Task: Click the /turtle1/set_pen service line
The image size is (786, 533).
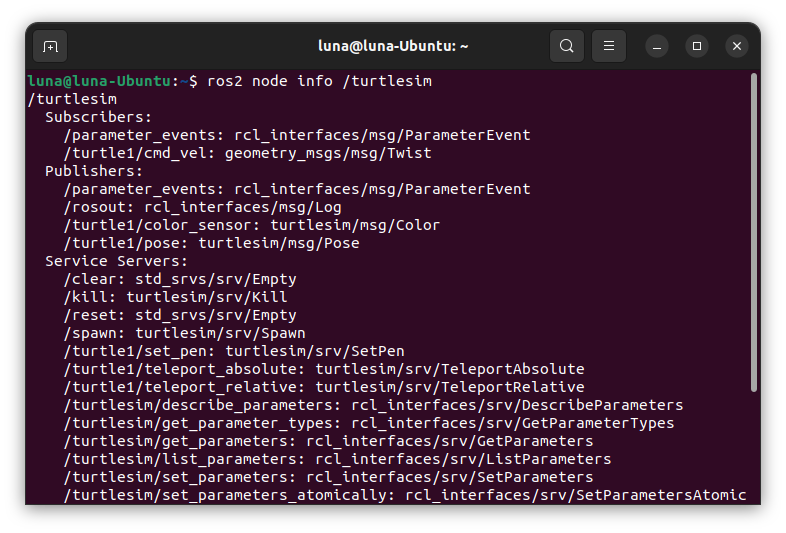Action: point(234,351)
